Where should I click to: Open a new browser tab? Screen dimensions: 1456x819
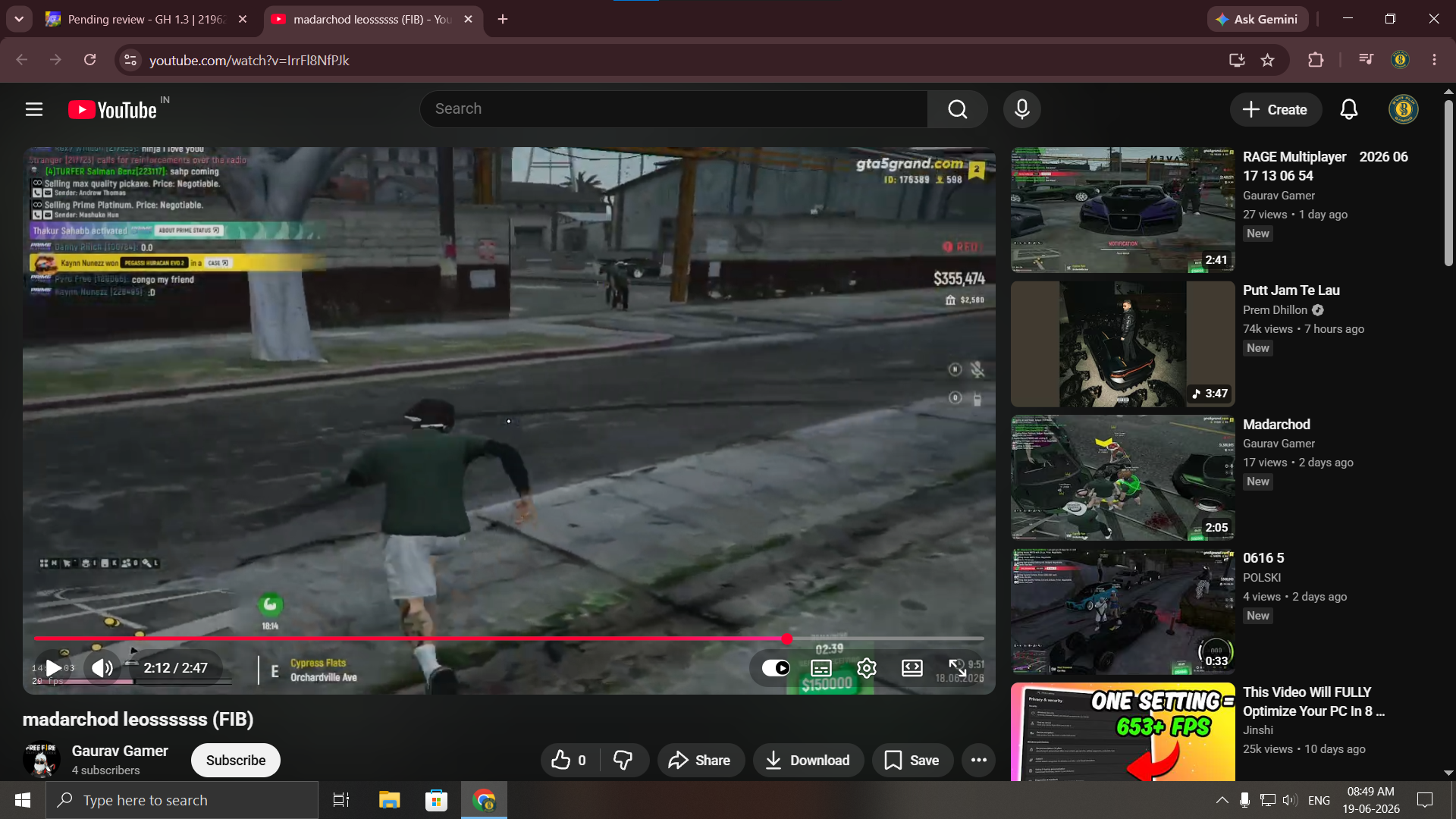503,20
